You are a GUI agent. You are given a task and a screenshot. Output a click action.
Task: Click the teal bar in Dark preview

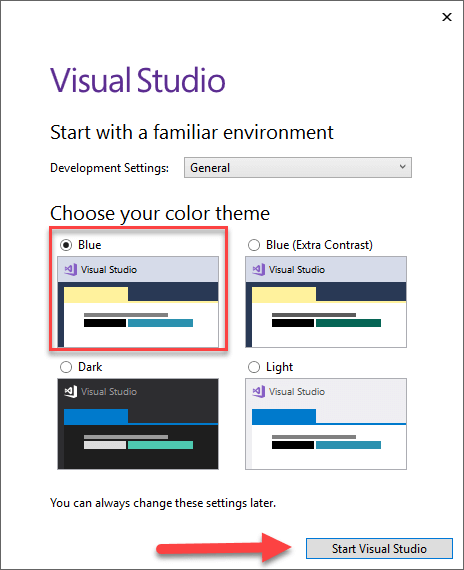coord(160,445)
